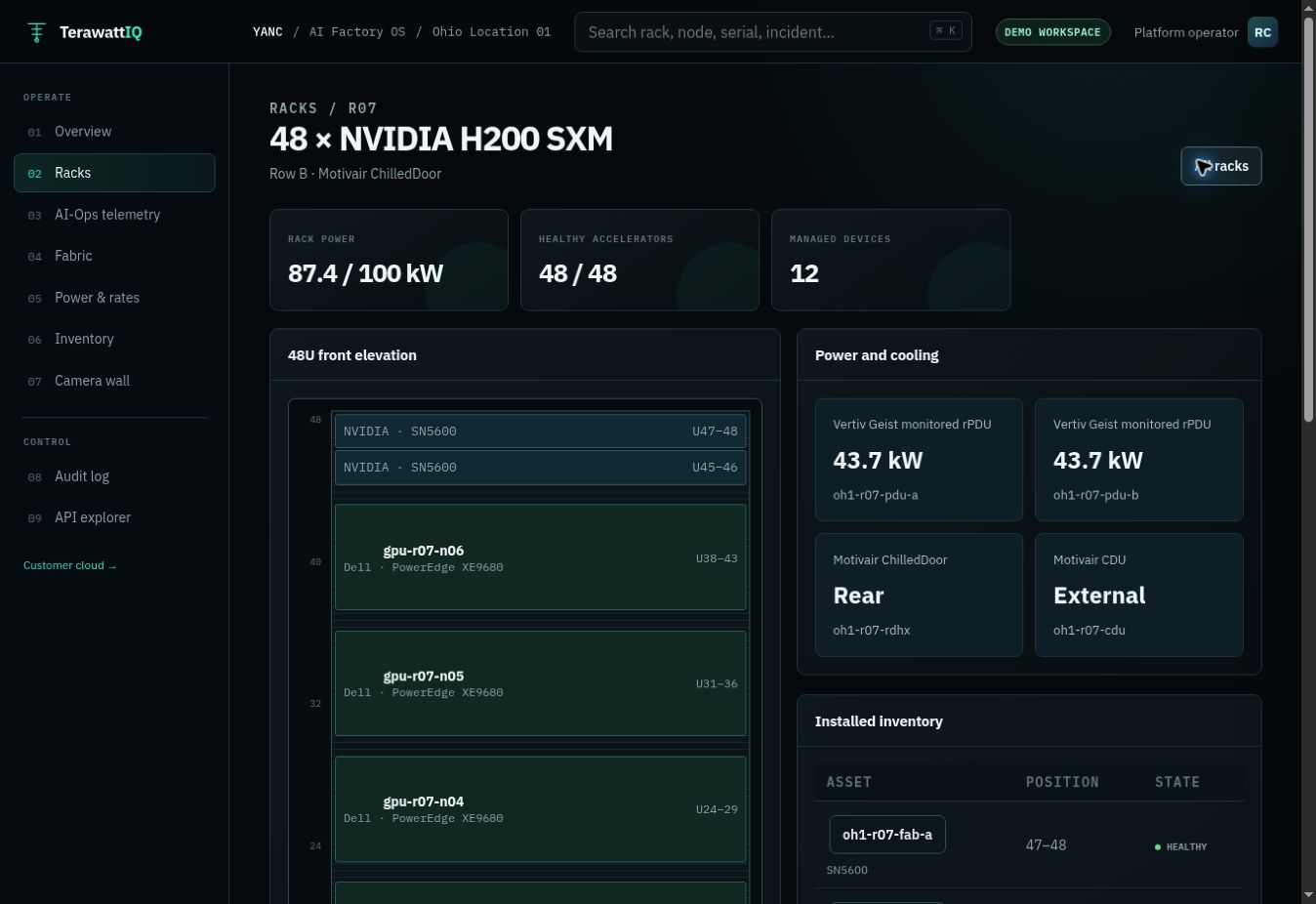This screenshot has height=904, width=1316.
Task: Select node gpu-r07-n04 in the elevation
Action: pyautogui.click(x=541, y=809)
